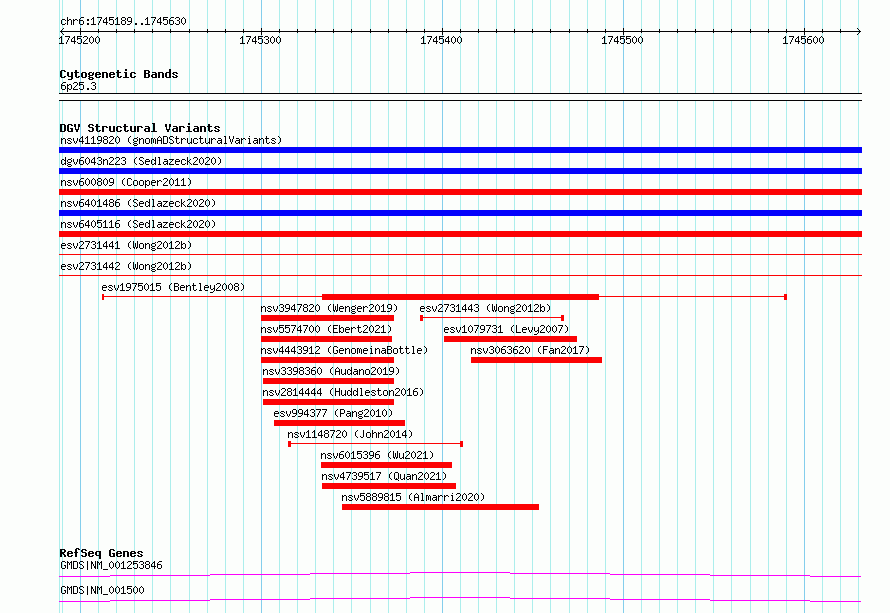Open the esv1975015 (Bentley2008) label
This screenshot has width=890, height=613.
tap(173, 287)
